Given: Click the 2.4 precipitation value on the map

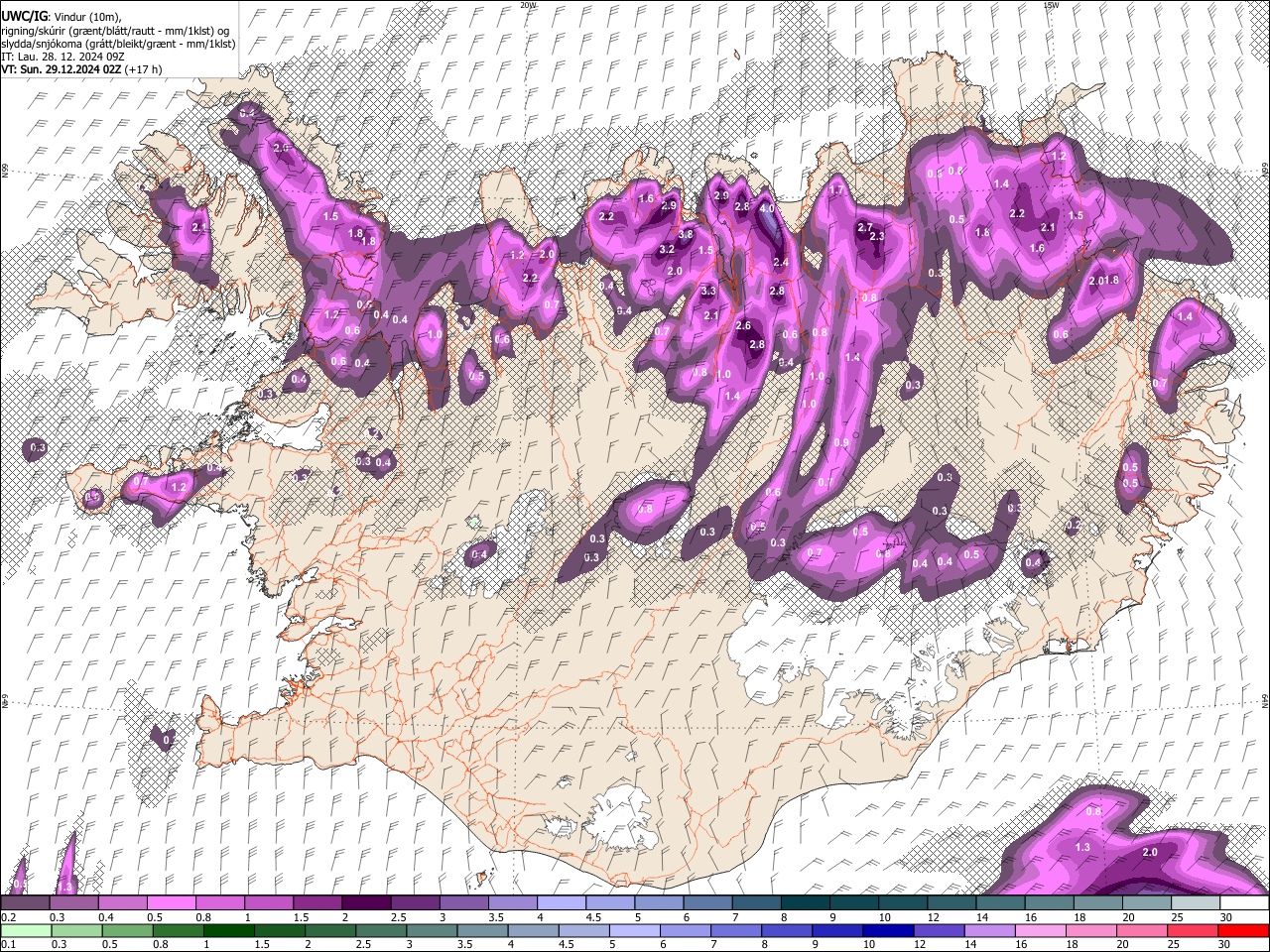Looking at the screenshot, I should click(x=780, y=263).
